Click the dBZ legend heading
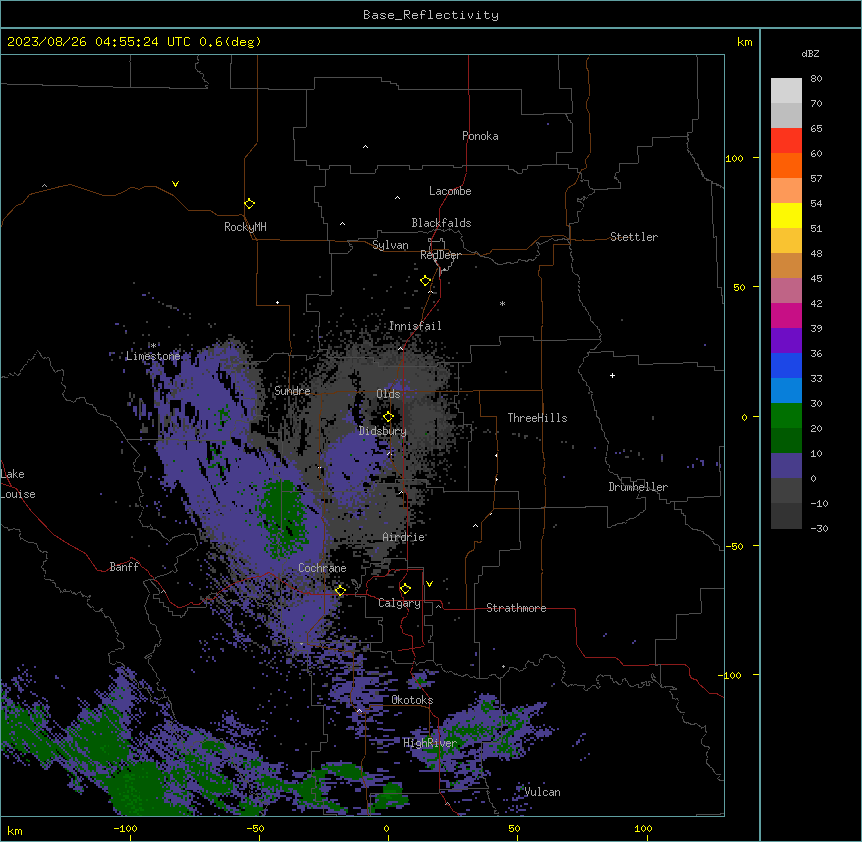The height and width of the screenshot is (842, 862). [810, 53]
